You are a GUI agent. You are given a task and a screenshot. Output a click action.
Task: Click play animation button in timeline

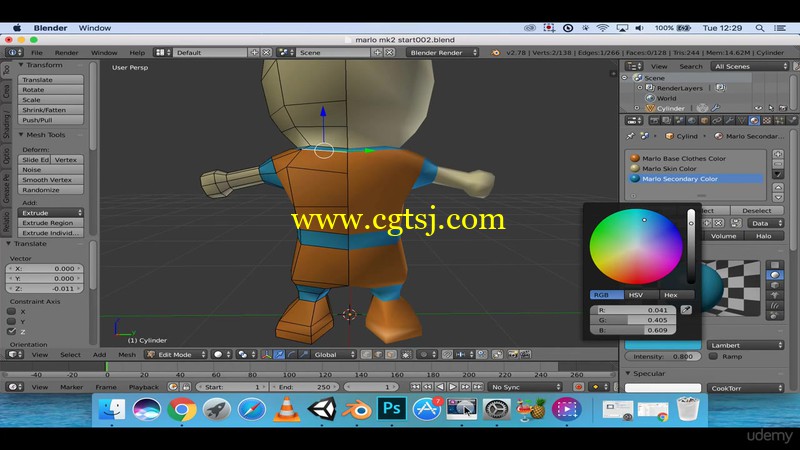click(x=453, y=387)
